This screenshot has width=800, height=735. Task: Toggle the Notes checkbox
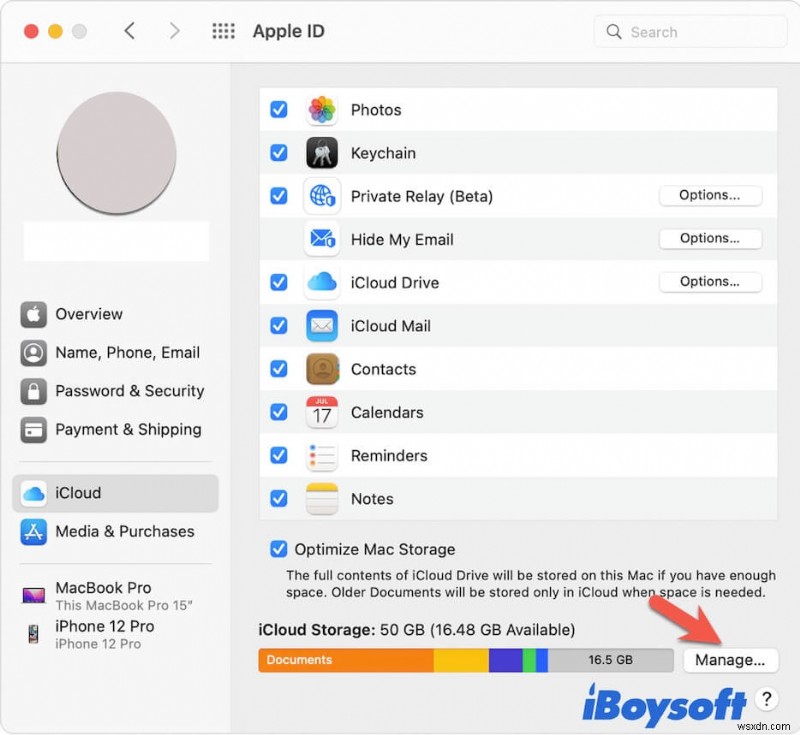[279, 498]
